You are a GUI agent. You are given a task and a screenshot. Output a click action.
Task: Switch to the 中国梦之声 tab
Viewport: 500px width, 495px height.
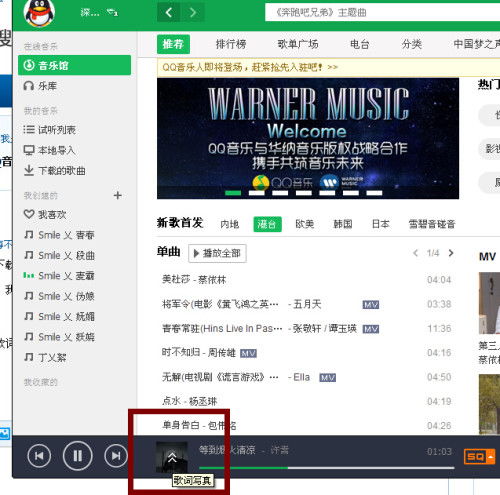point(477,44)
